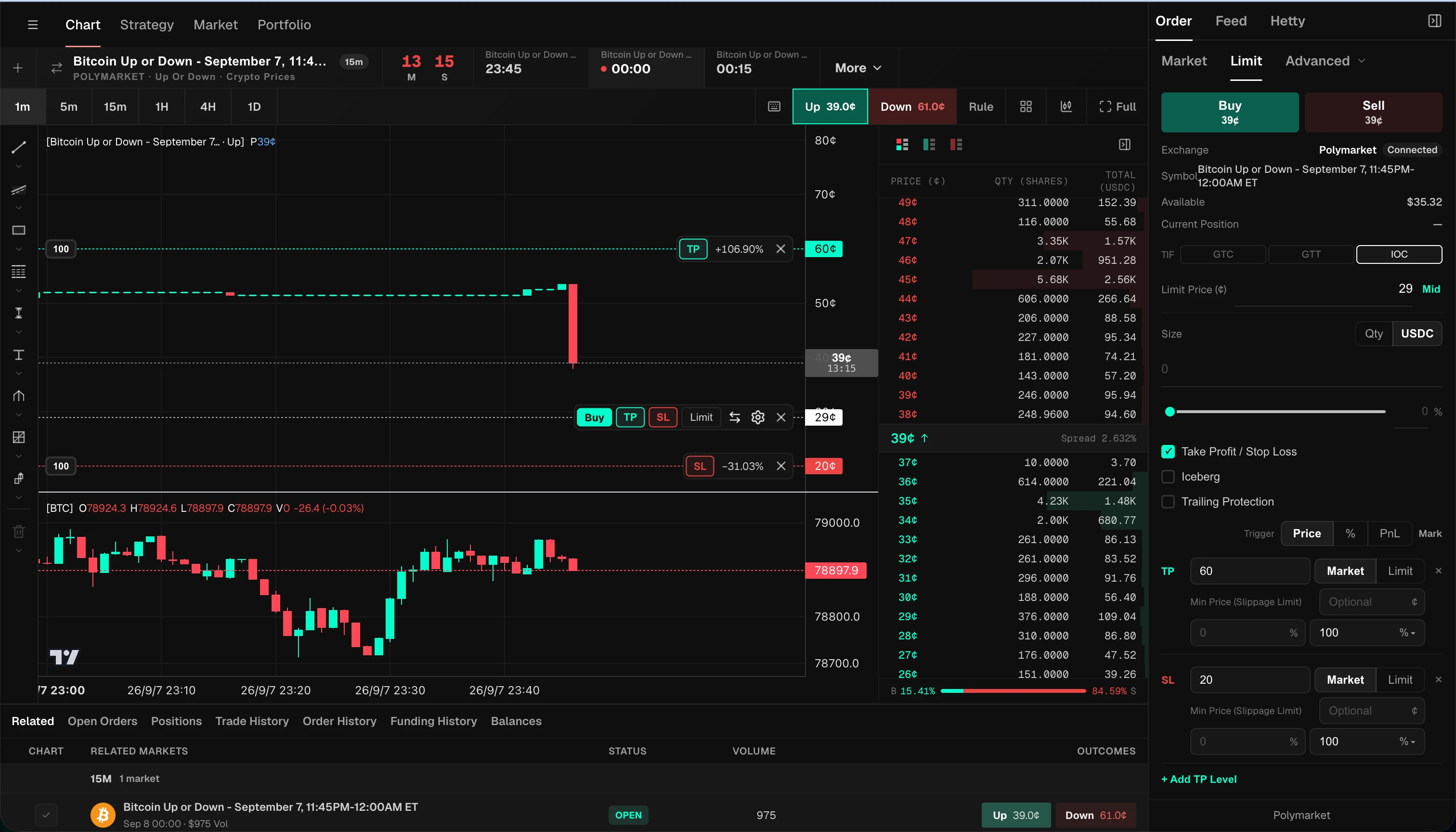Click the Sell 39¢ button

tap(1373, 112)
